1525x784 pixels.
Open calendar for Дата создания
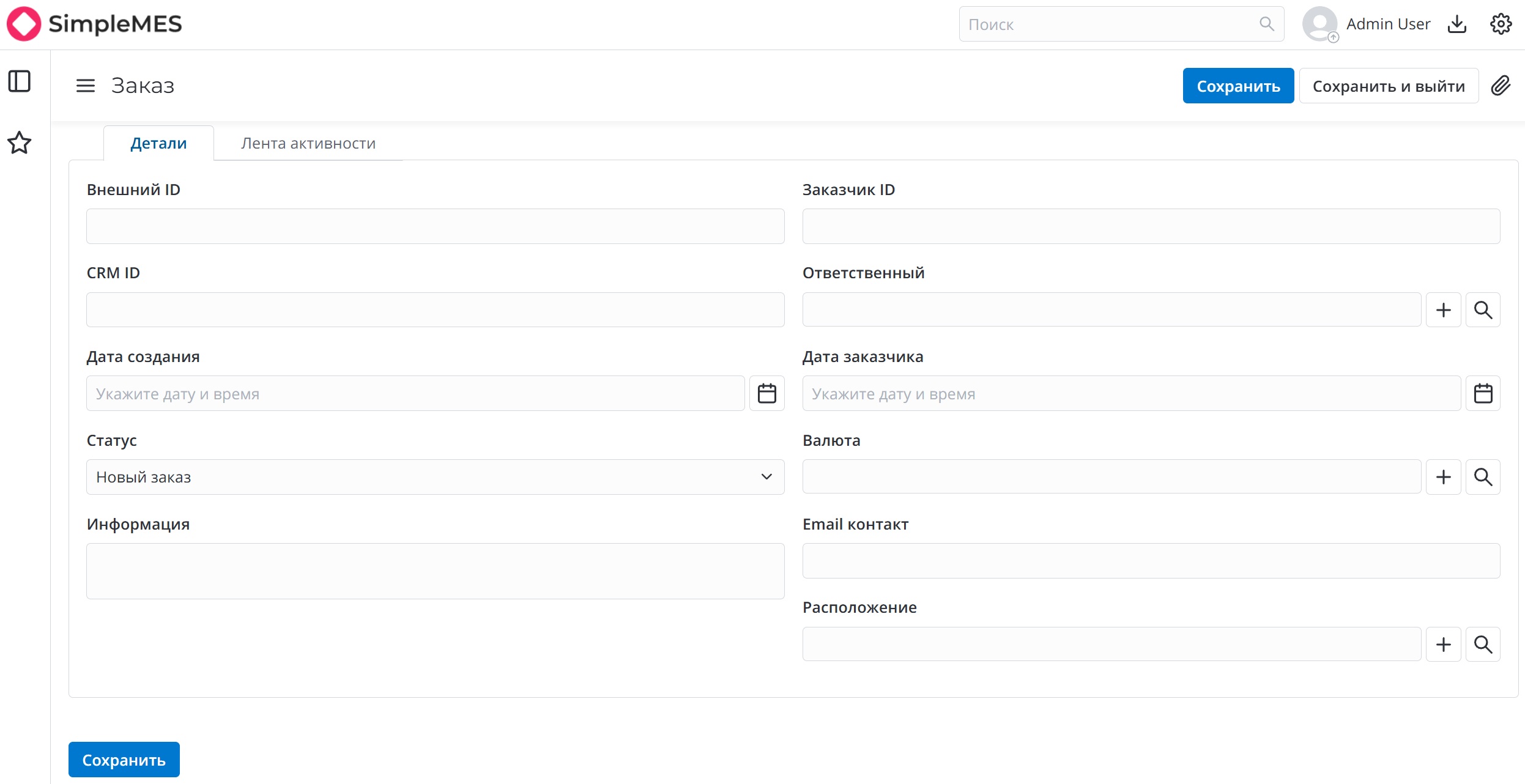coord(766,393)
